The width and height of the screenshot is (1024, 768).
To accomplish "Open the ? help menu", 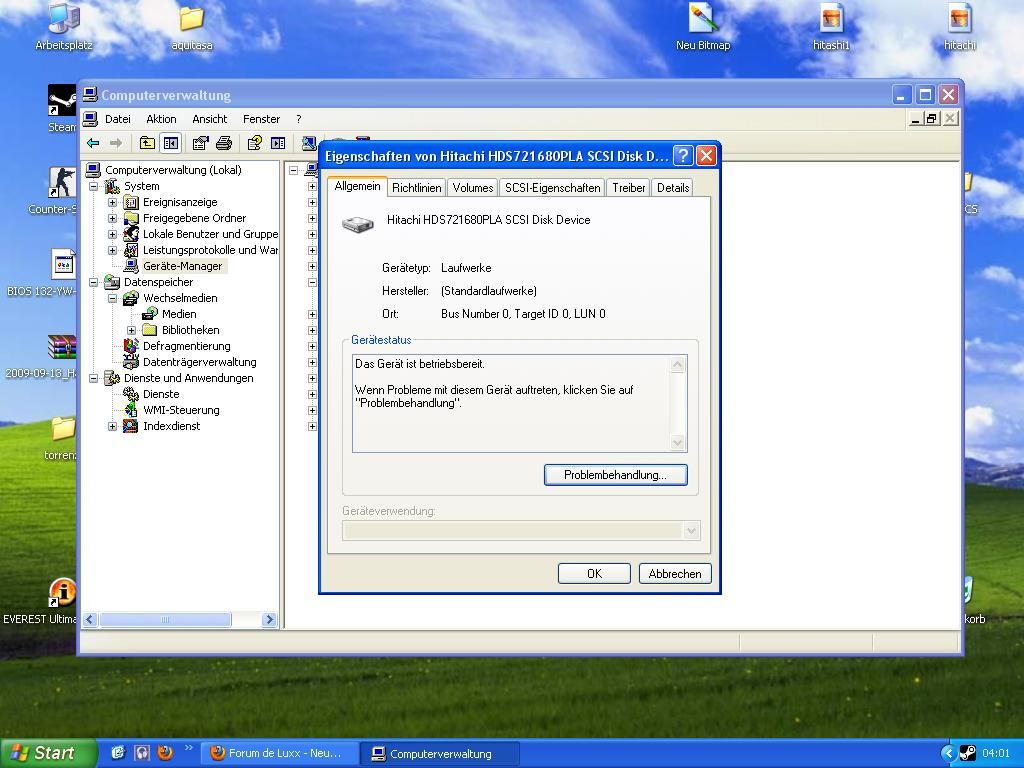I will [x=298, y=119].
